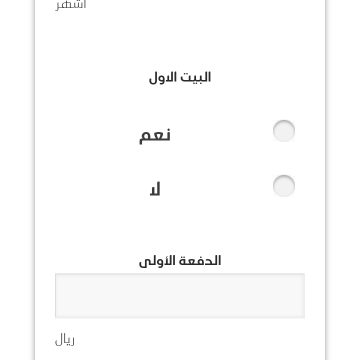360x360 pixels.
Task: Choose yes for first home question
Action: click(284, 131)
